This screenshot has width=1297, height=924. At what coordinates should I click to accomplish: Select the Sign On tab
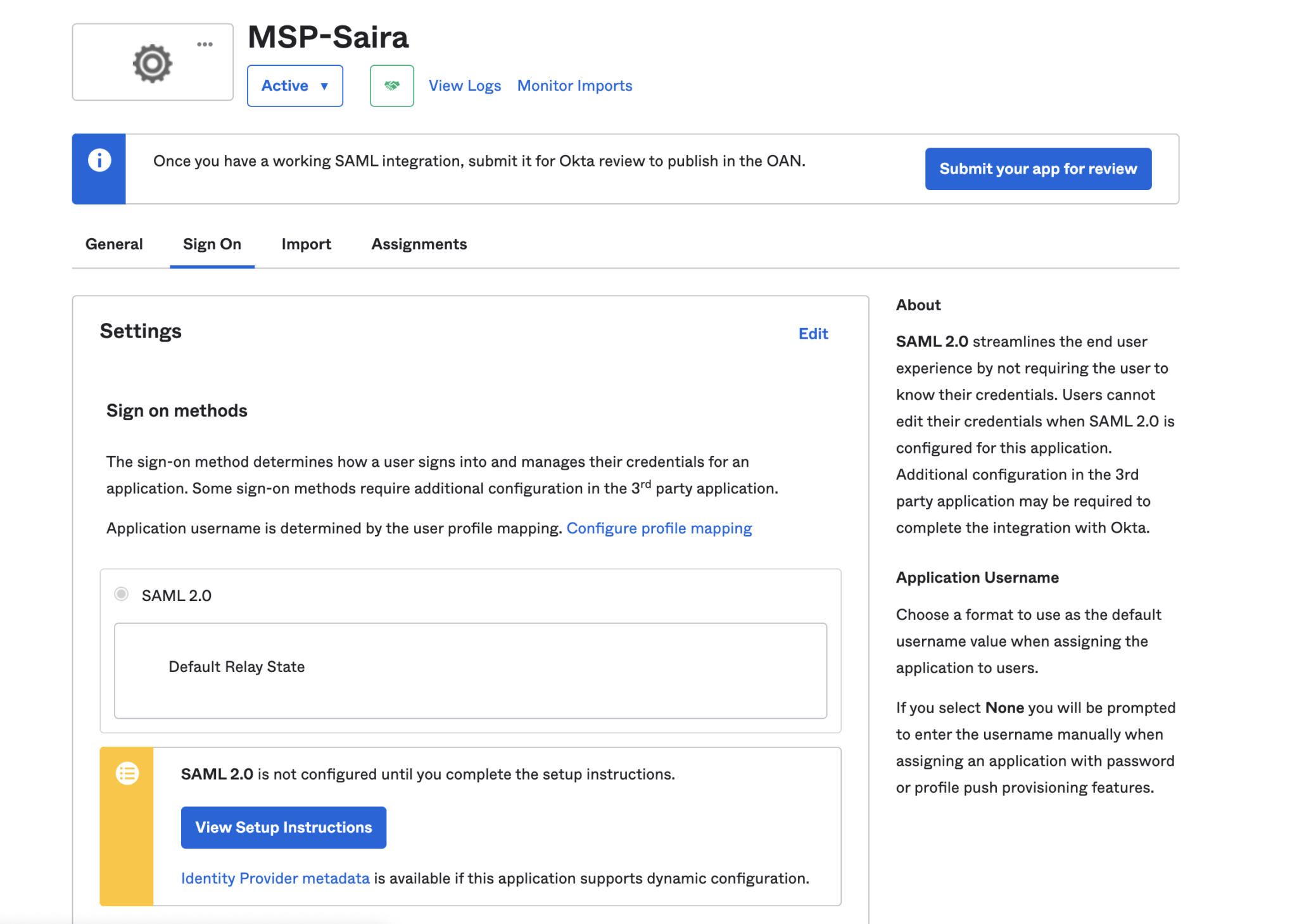tap(212, 244)
